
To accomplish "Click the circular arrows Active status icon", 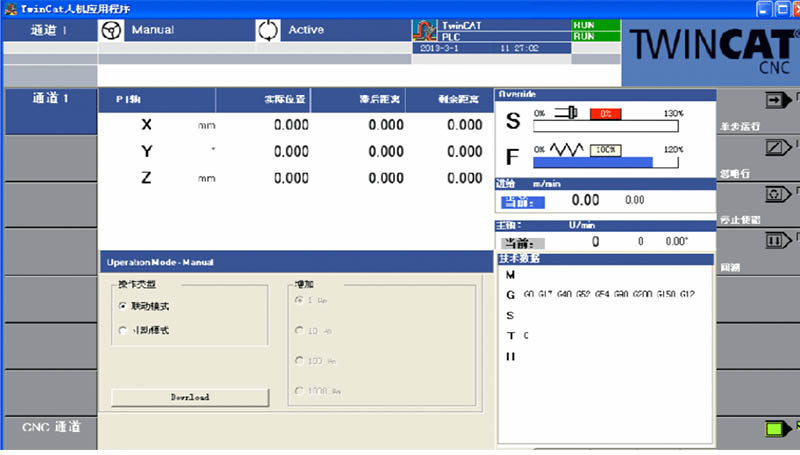I will coord(268,30).
